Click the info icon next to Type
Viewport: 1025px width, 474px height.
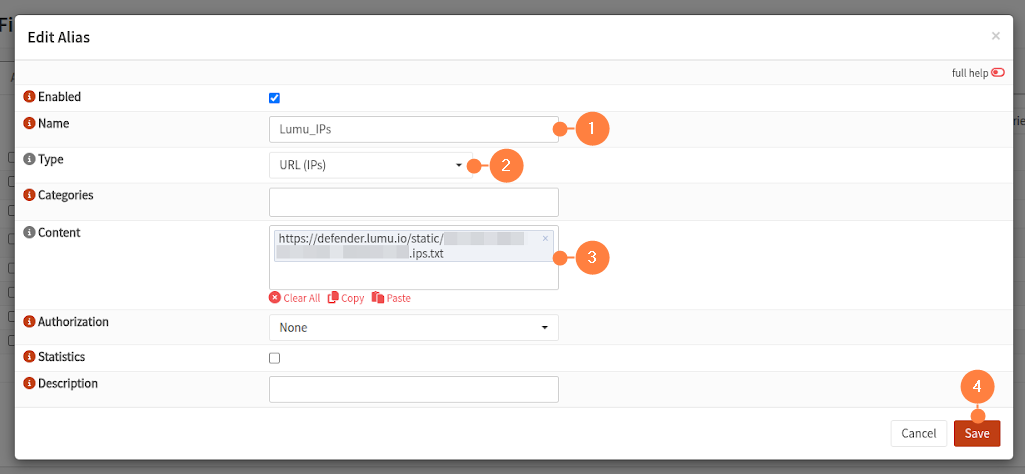coord(29,160)
